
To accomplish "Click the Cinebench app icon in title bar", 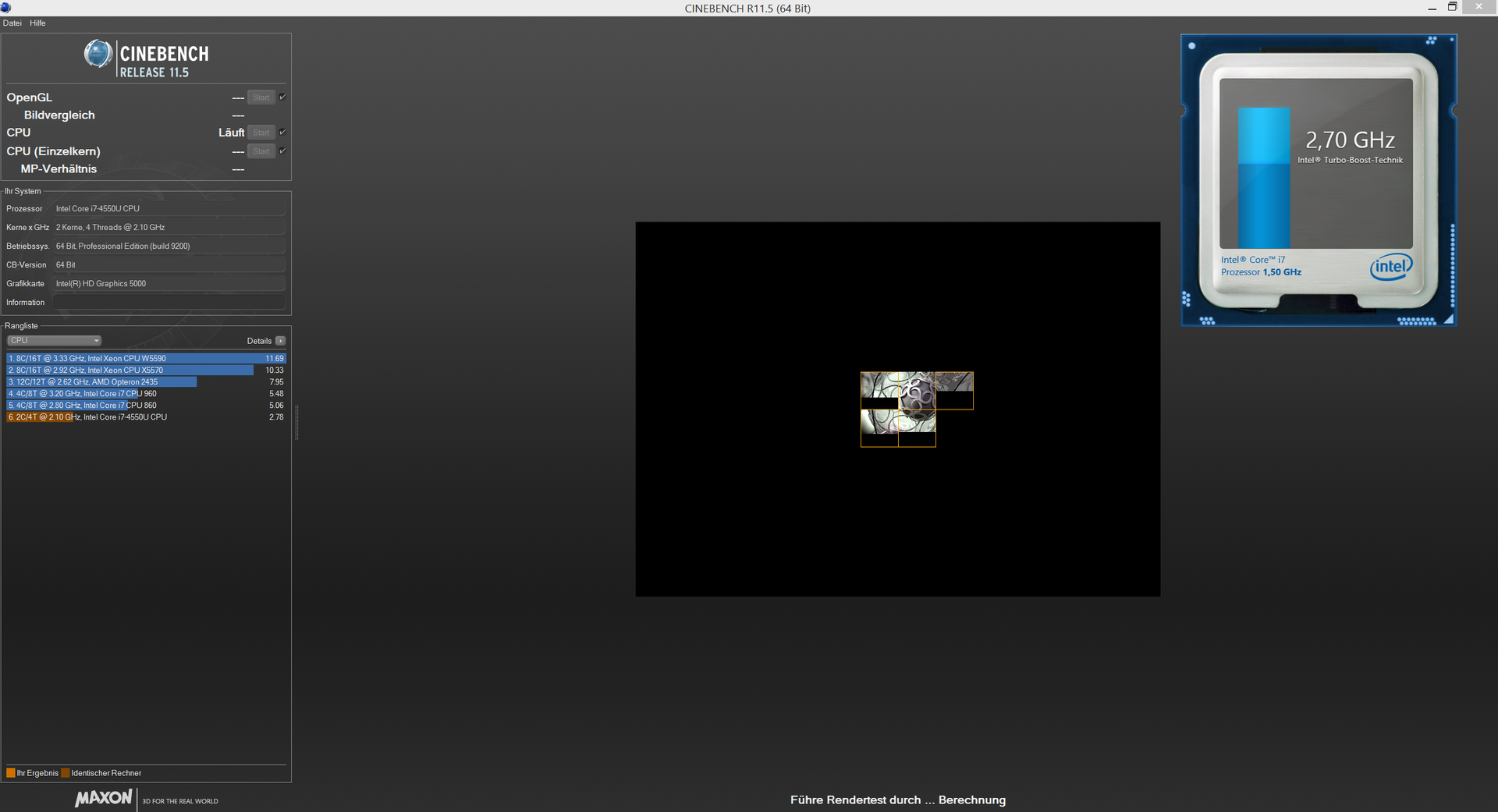I will (x=6, y=7).
